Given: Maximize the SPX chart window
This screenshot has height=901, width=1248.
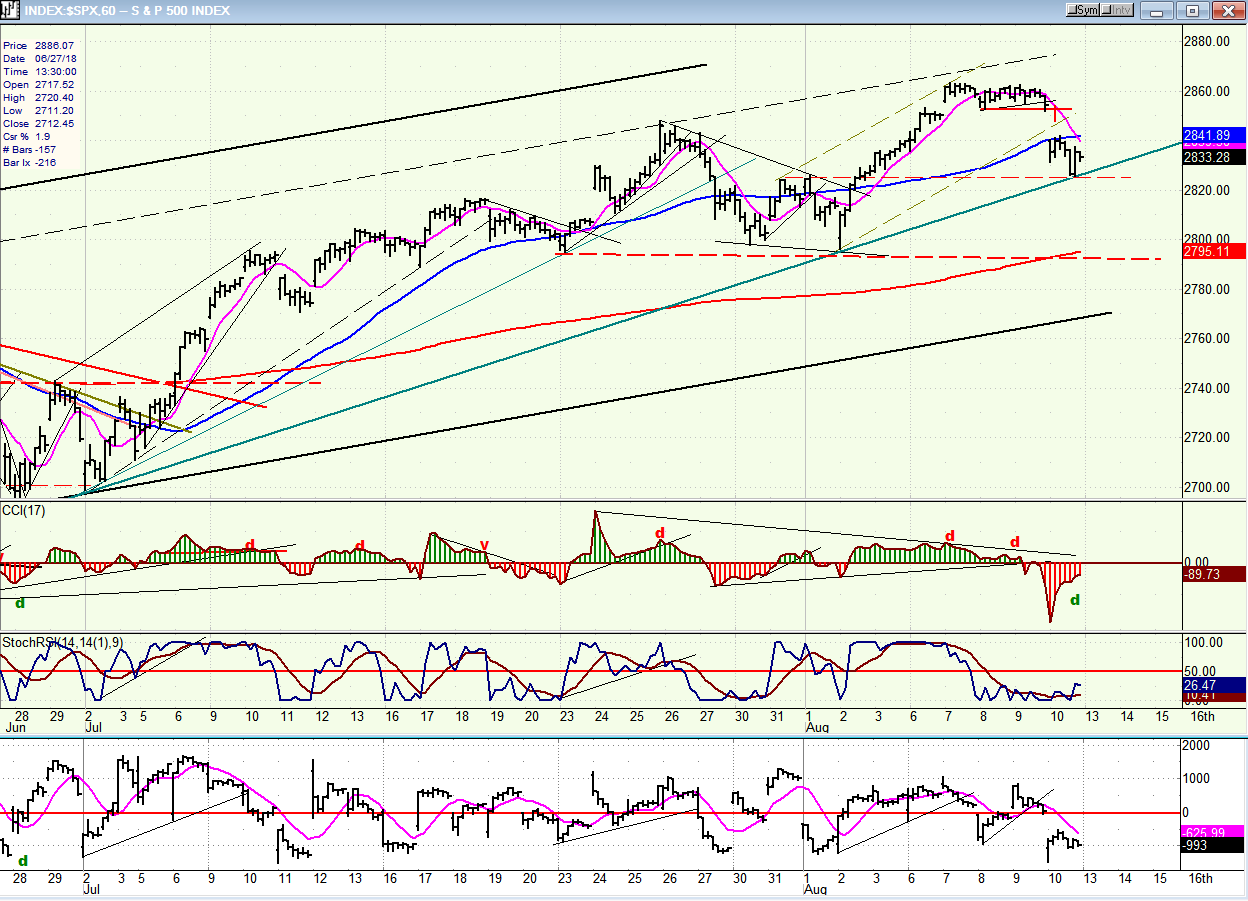Looking at the screenshot, I should coord(1191,10).
